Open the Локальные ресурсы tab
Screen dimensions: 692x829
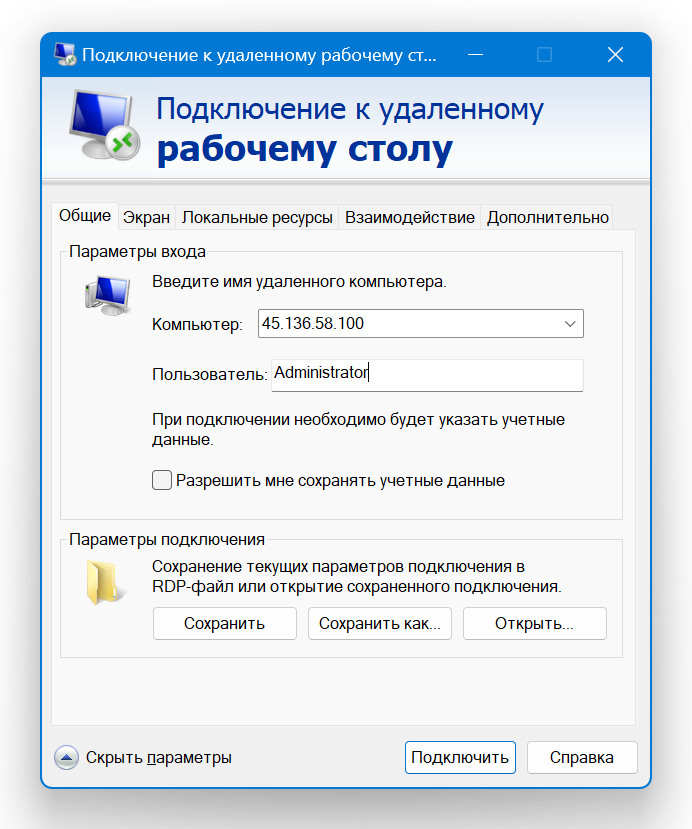[x=257, y=217]
